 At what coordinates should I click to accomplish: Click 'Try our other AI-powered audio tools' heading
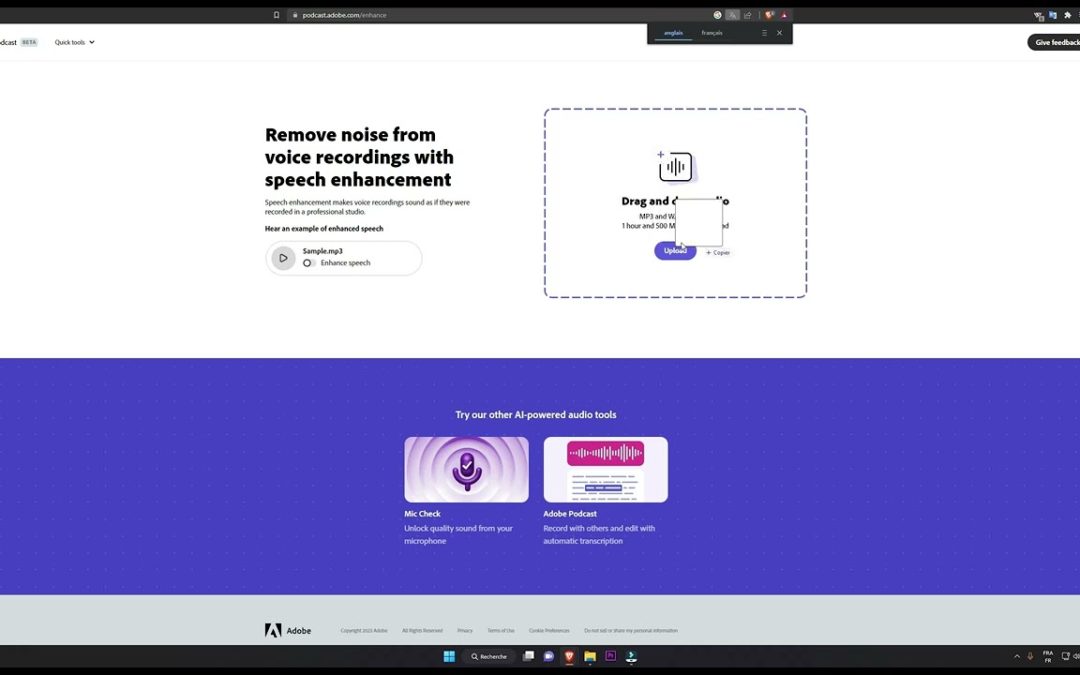pyautogui.click(x=536, y=415)
